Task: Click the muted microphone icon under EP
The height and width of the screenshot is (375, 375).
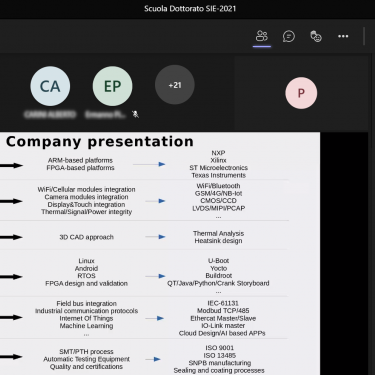Action: (135, 114)
